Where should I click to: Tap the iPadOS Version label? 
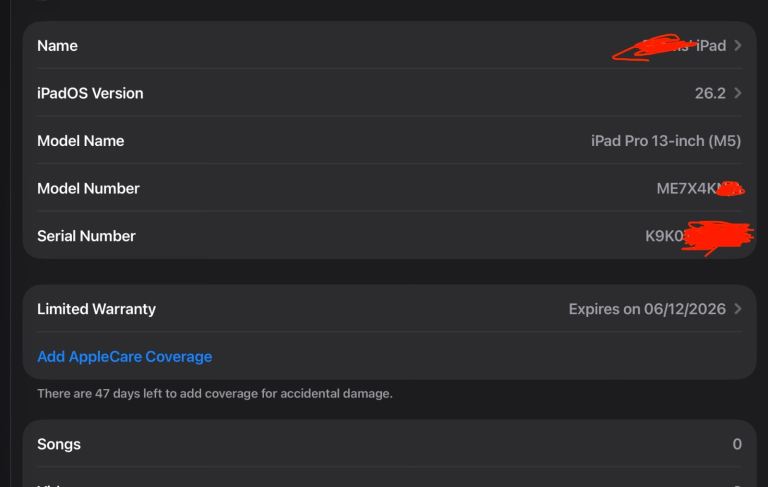[x=90, y=93]
